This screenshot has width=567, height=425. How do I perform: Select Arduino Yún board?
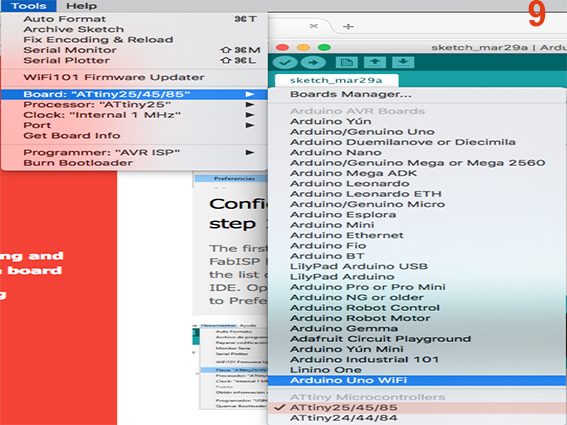[417, 122]
